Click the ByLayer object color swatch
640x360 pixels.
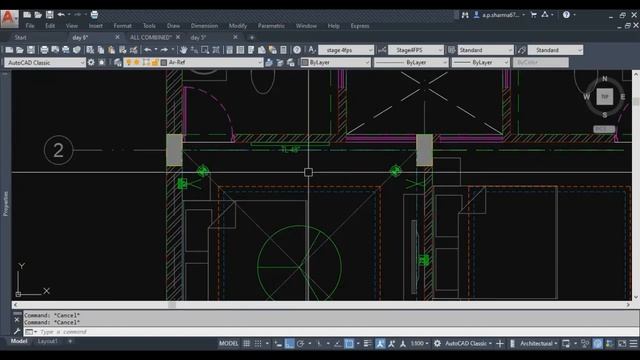click(x=304, y=62)
